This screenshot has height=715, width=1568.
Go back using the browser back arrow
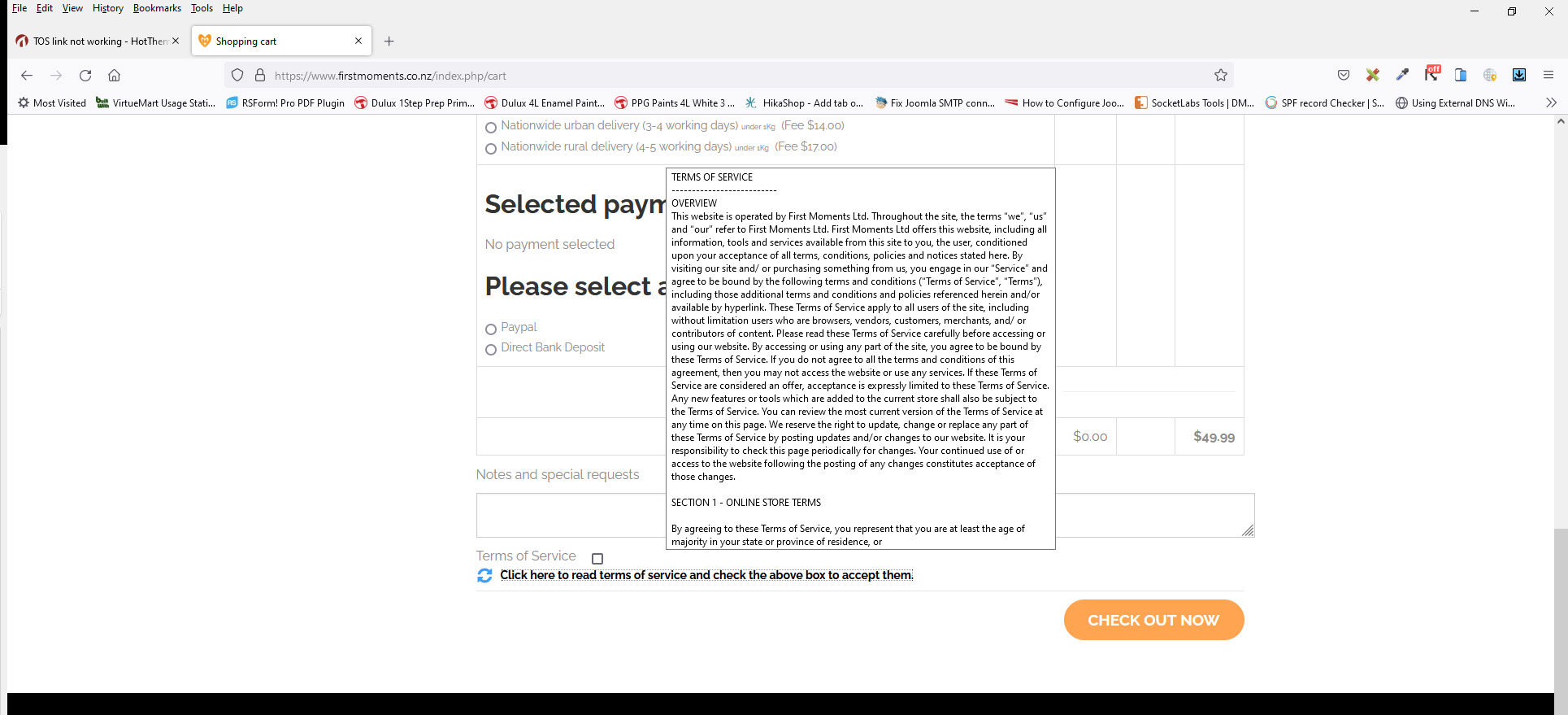[27, 76]
